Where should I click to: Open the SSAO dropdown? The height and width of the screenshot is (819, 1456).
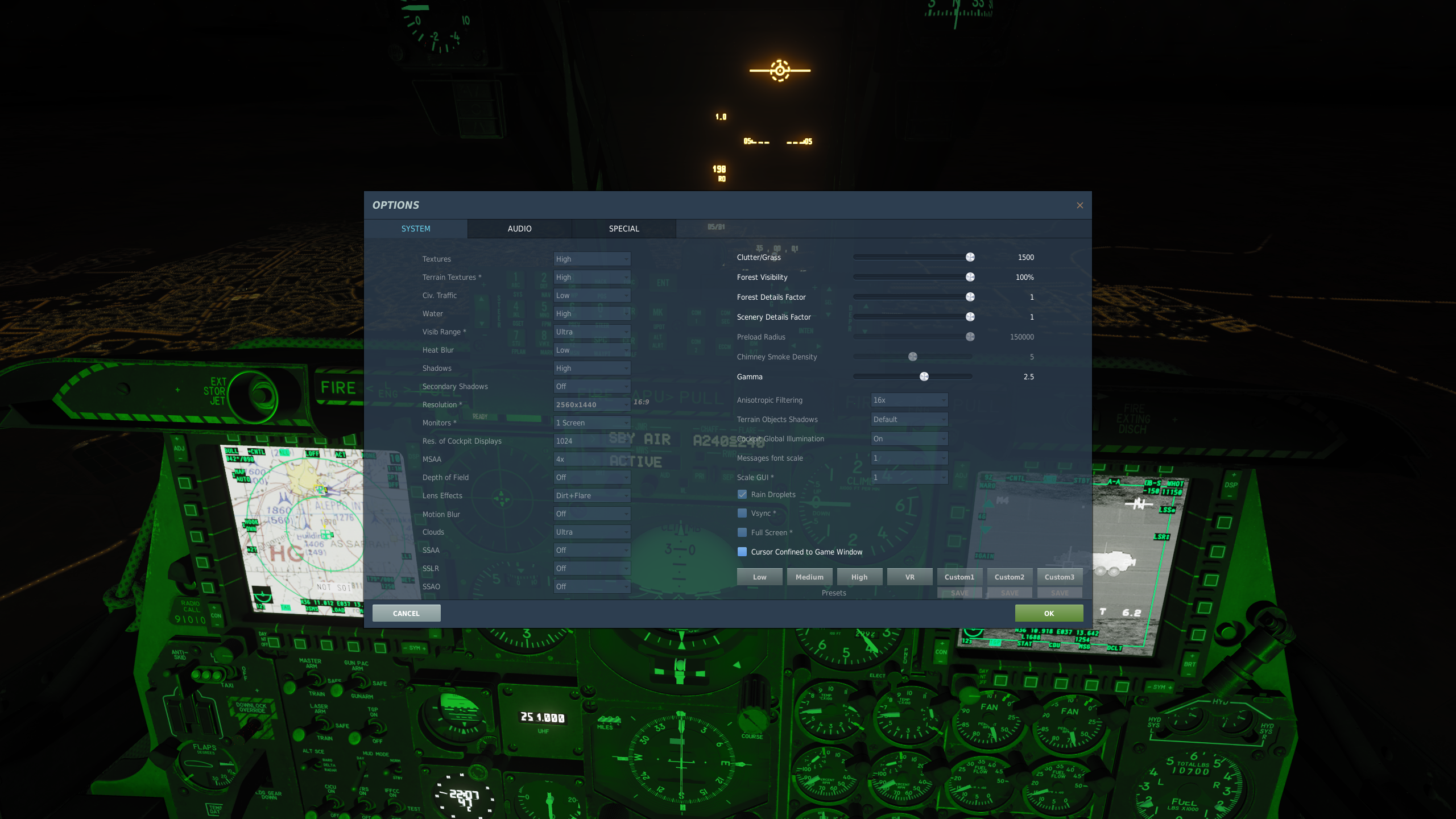click(x=592, y=586)
